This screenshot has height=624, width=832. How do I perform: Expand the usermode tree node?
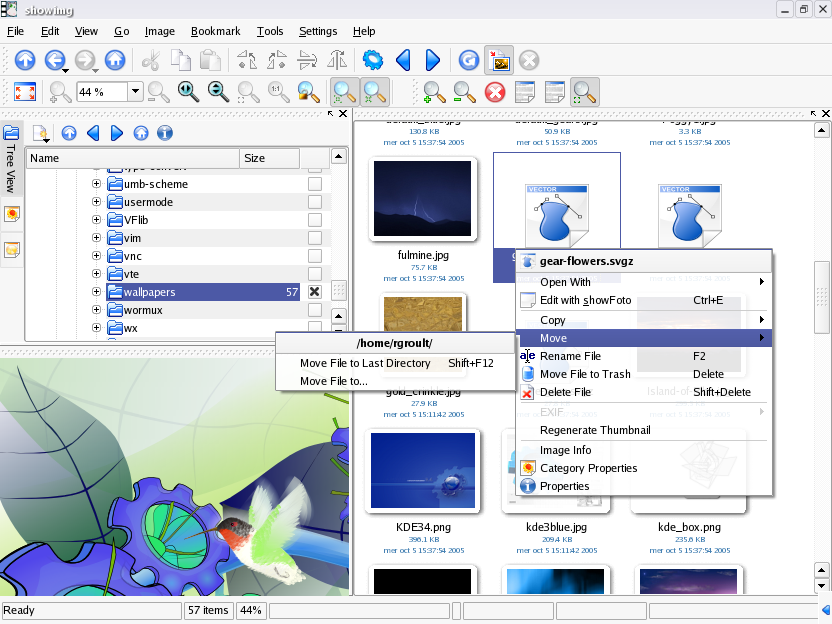click(x=96, y=202)
